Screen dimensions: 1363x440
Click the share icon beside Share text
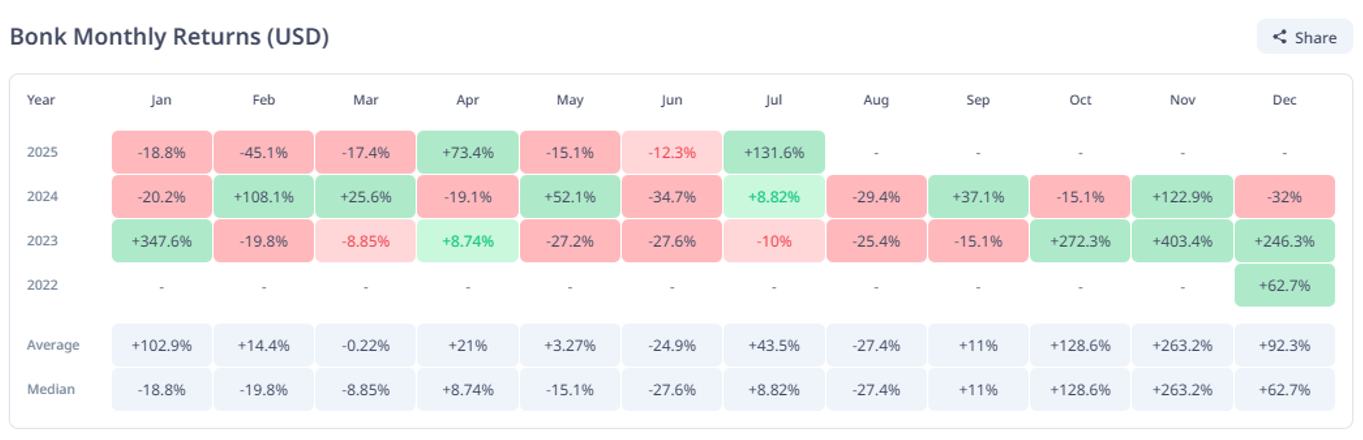point(1279,37)
